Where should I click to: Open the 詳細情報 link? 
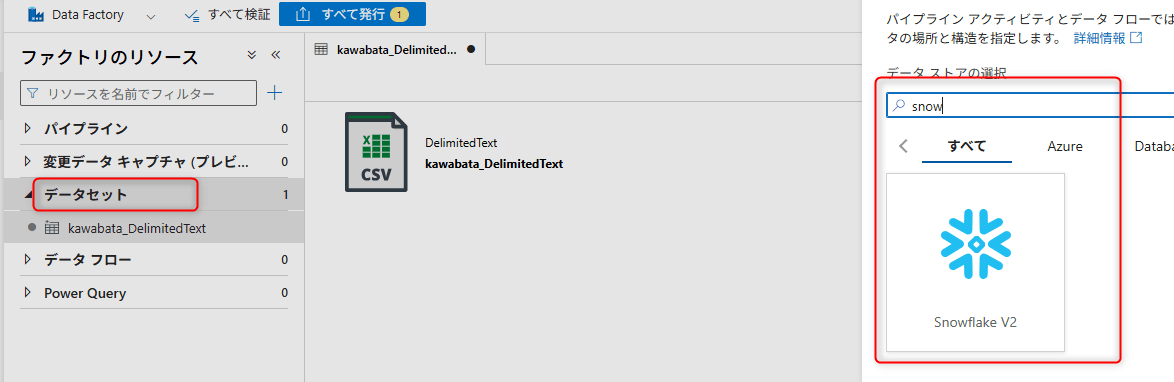(x=1108, y=37)
